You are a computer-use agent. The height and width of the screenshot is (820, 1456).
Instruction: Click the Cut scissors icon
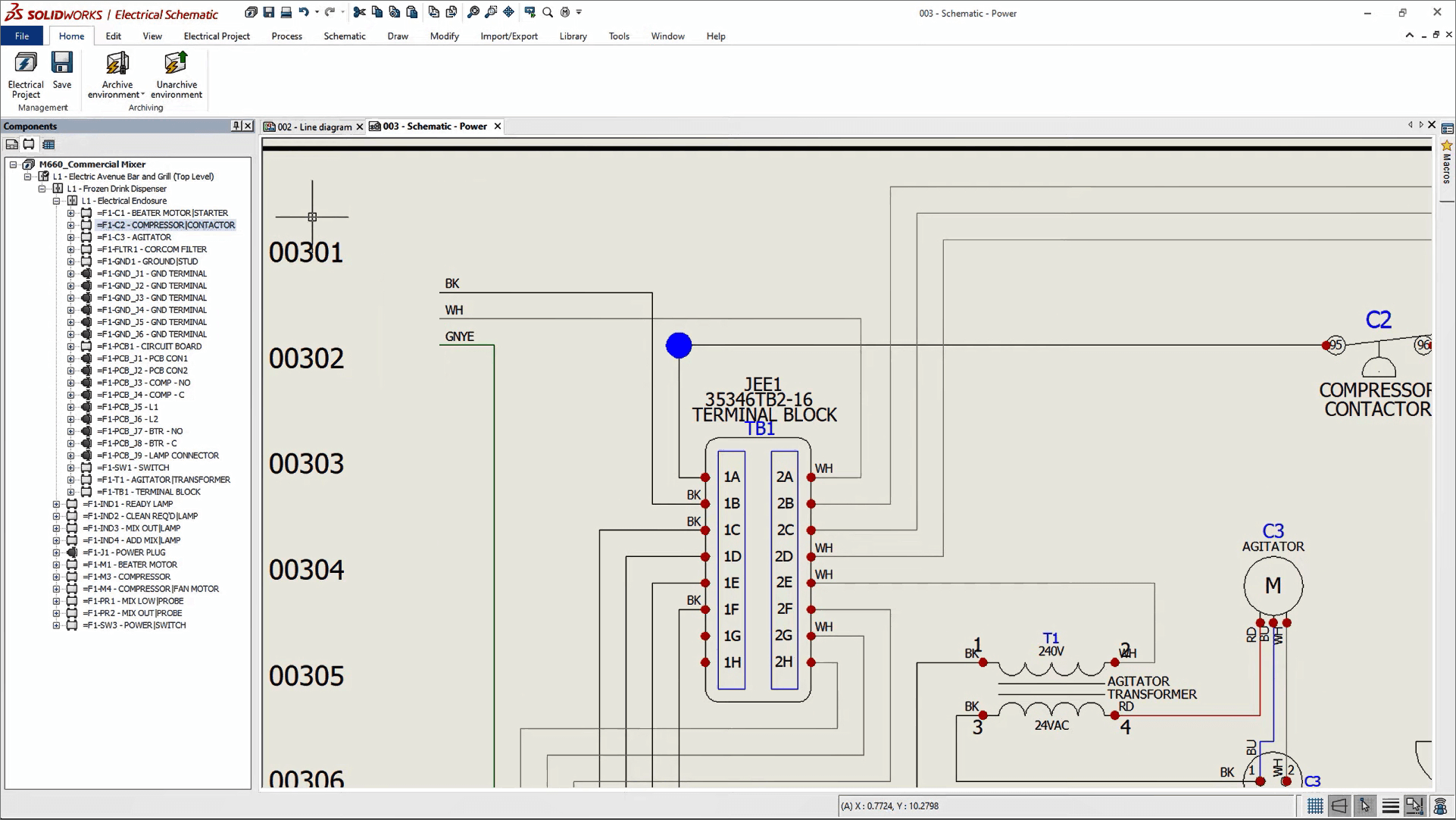[x=360, y=12]
